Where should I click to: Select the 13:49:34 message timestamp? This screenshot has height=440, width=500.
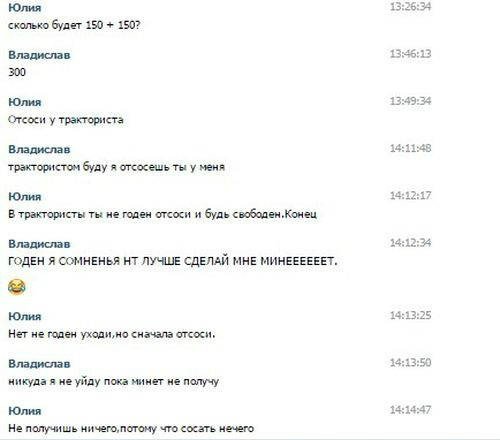[x=410, y=101]
